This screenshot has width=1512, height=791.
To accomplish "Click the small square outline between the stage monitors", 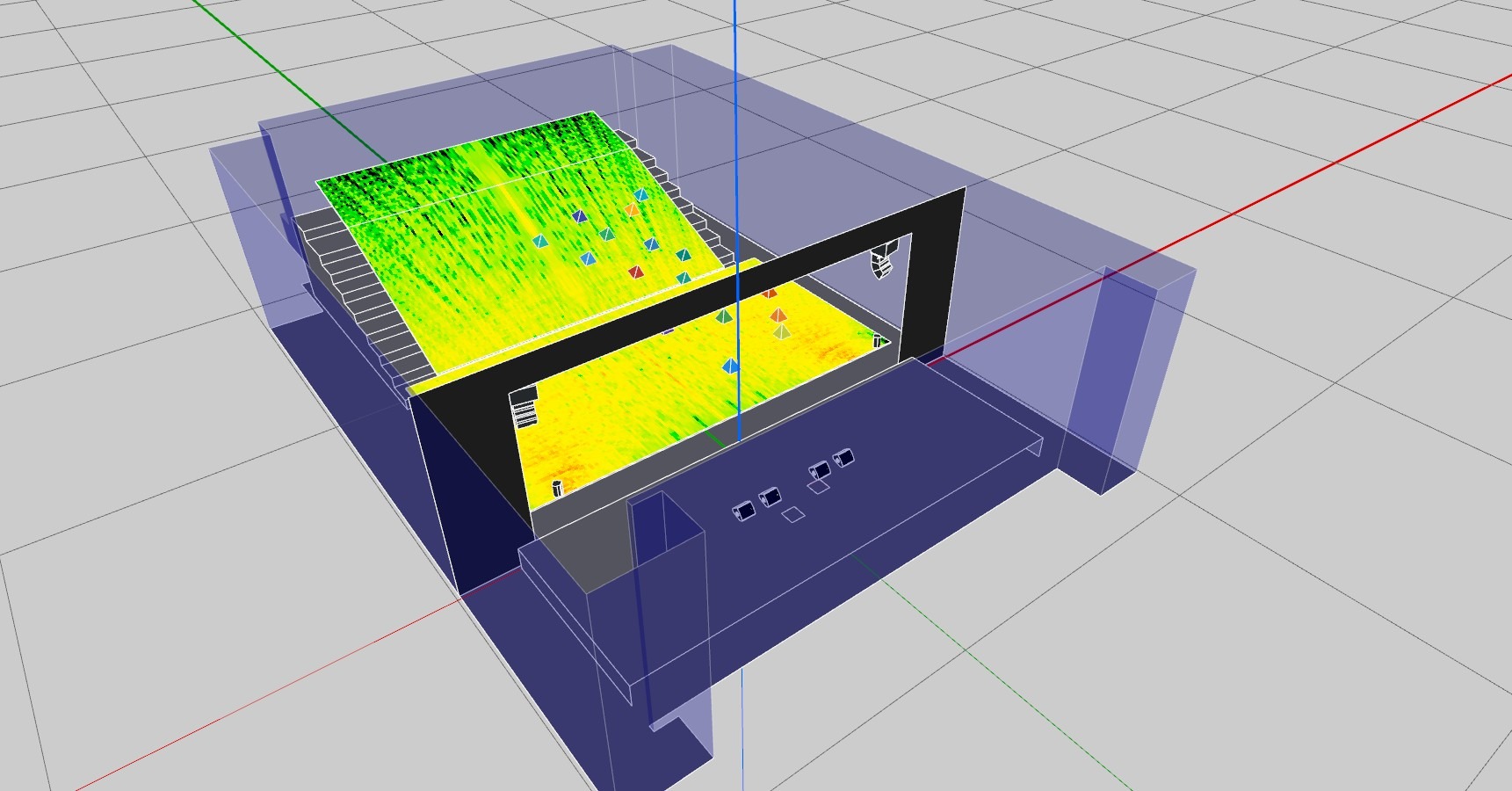I will coord(793,515).
